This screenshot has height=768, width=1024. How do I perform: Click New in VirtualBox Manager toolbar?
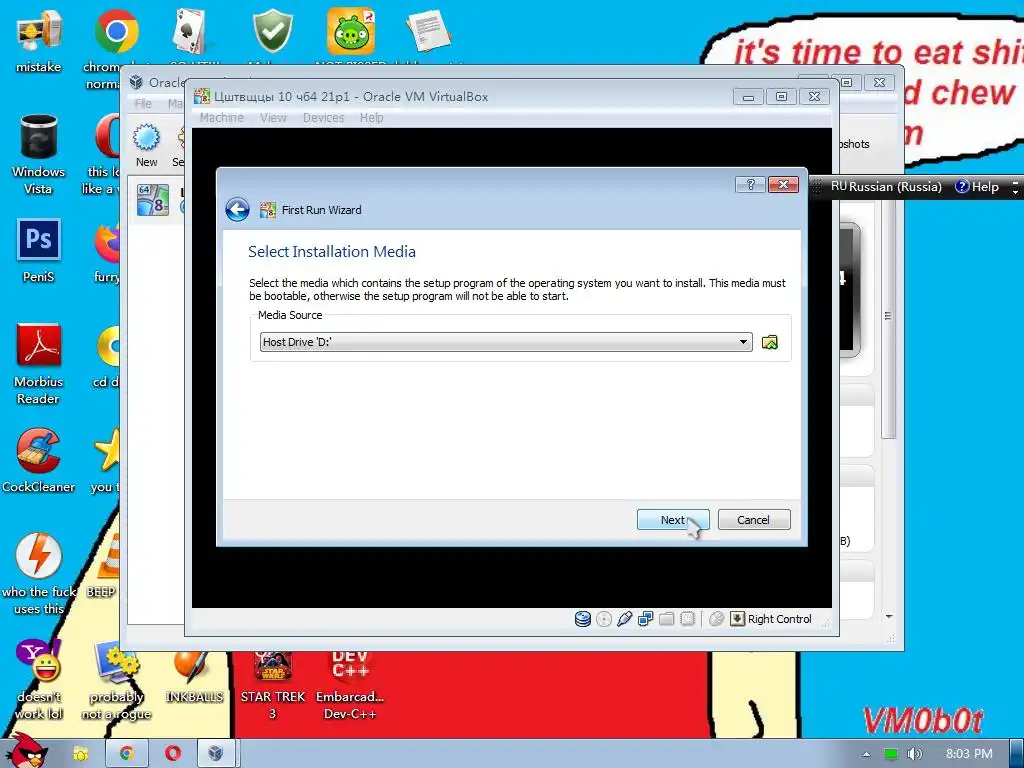tap(146, 145)
